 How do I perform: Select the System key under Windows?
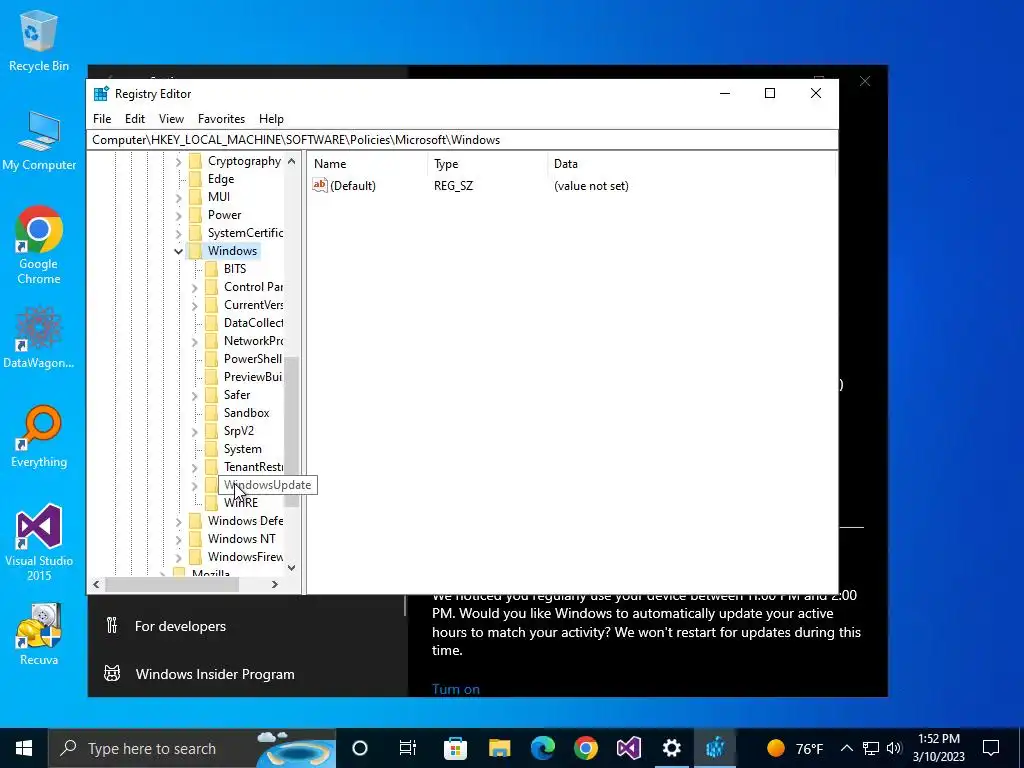242,449
